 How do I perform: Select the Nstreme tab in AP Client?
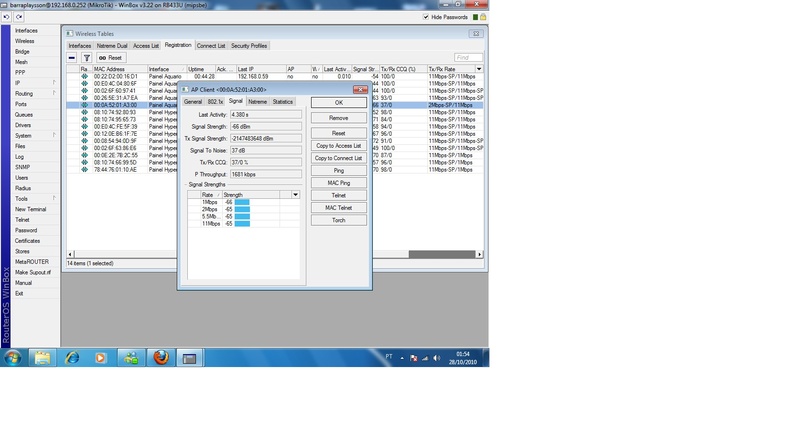click(x=257, y=101)
